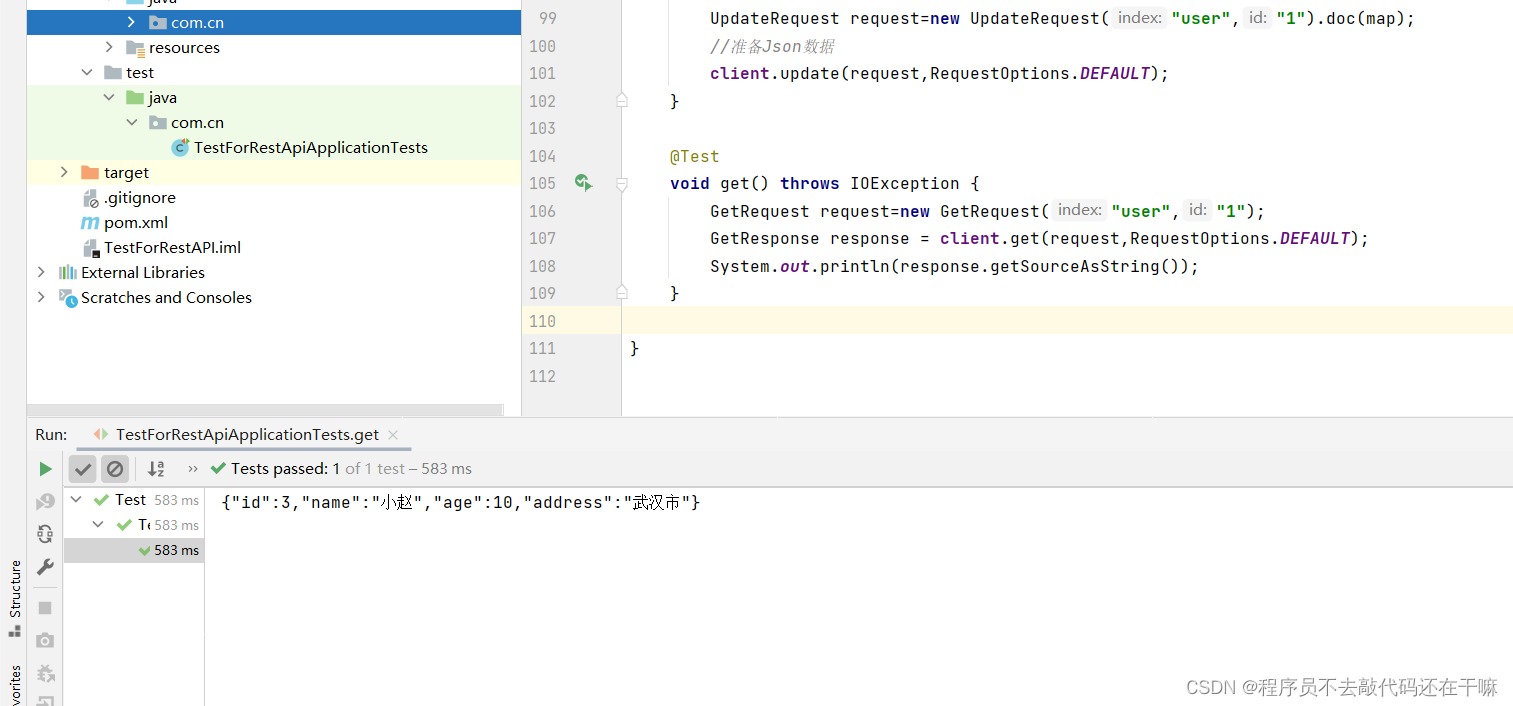Rerun the test with the green play button
Screen dimensions: 1513x706
pos(45,468)
